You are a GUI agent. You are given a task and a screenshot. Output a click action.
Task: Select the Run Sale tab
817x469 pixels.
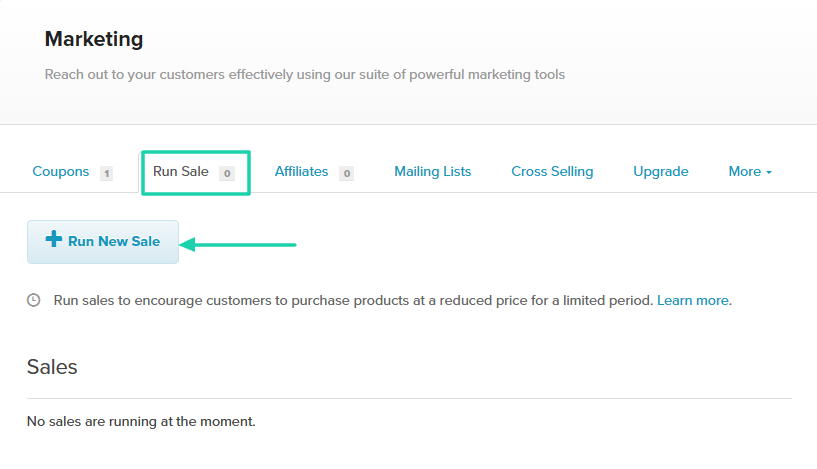[x=181, y=171]
